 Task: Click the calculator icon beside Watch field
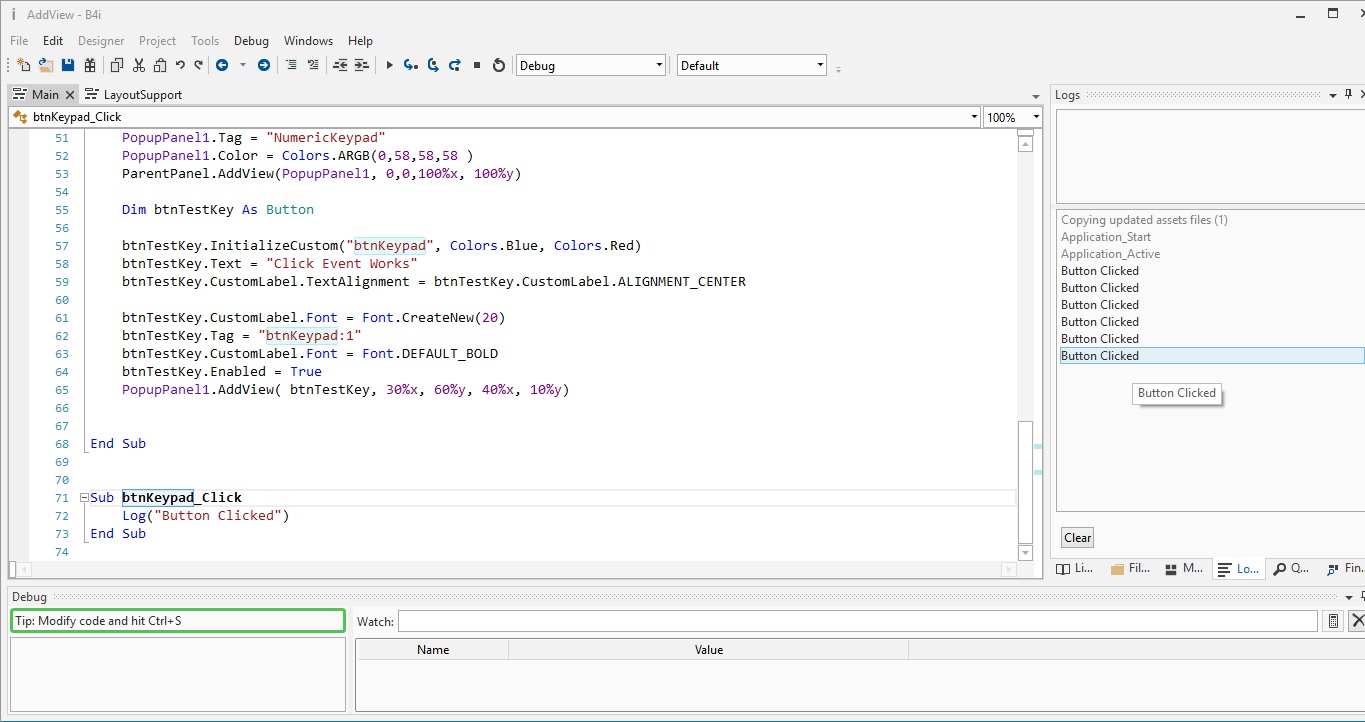pos(1333,621)
